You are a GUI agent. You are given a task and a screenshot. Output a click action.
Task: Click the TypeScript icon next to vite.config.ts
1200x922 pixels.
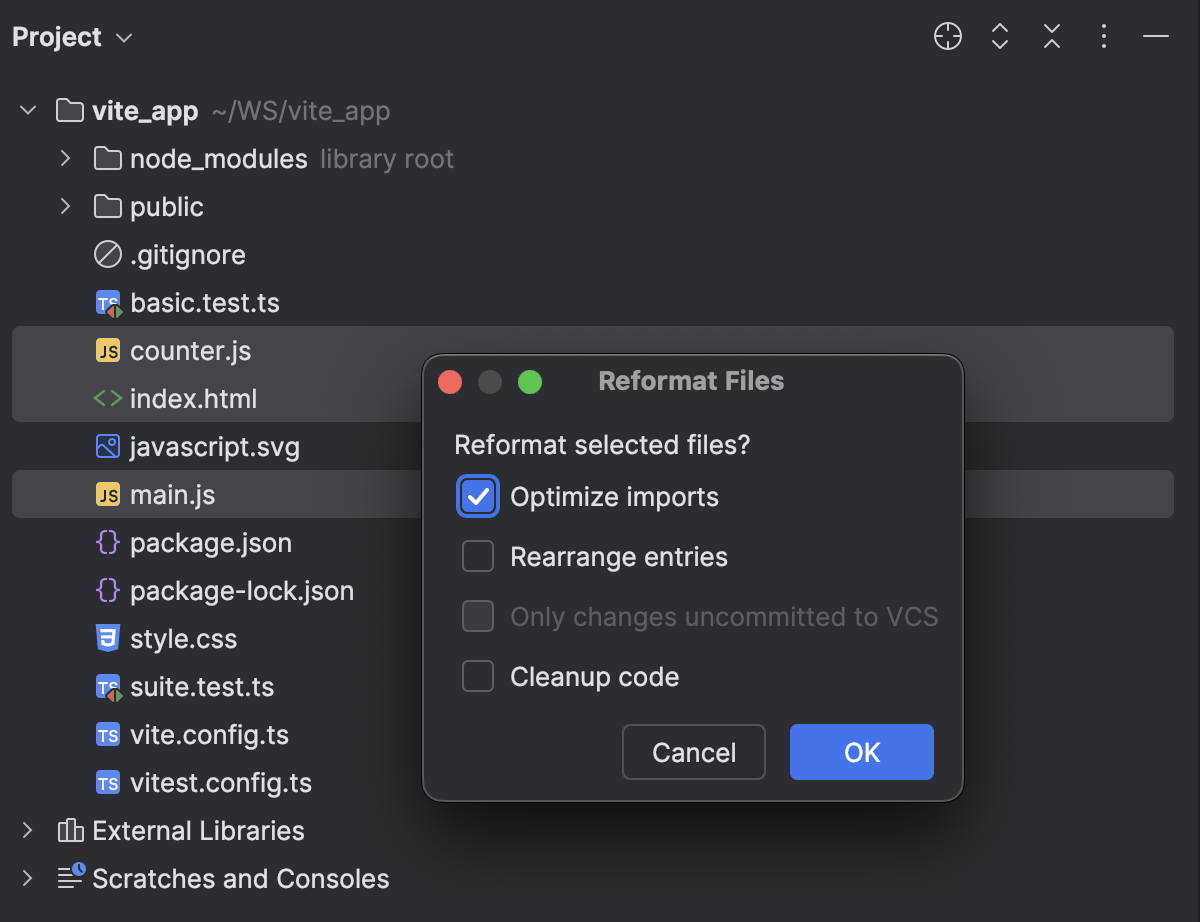(x=109, y=734)
